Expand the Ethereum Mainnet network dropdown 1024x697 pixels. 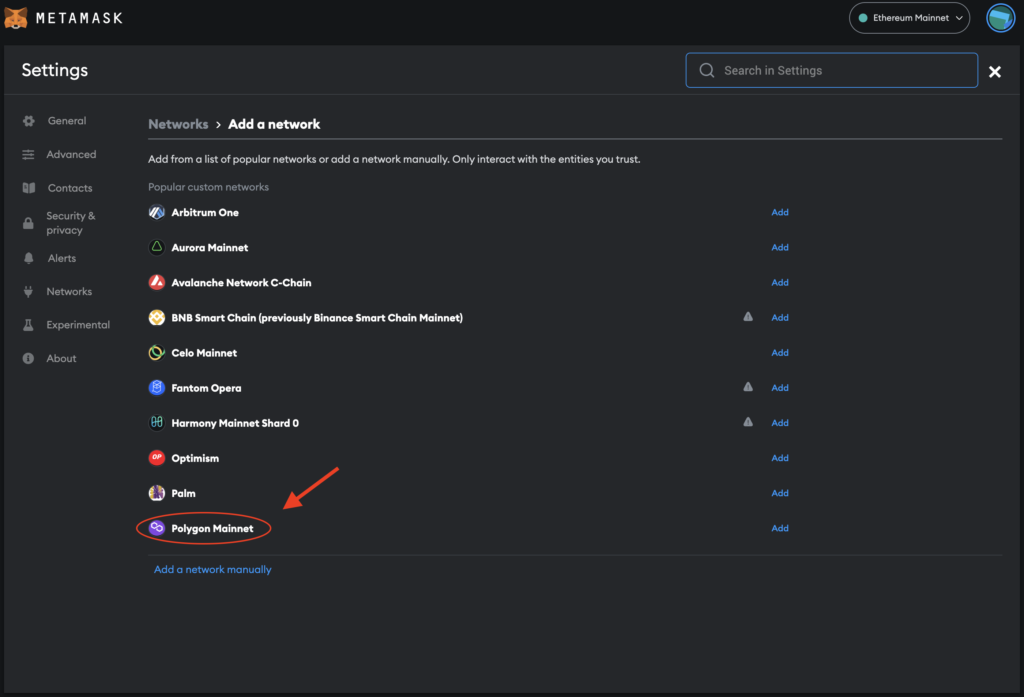click(910, 18)
